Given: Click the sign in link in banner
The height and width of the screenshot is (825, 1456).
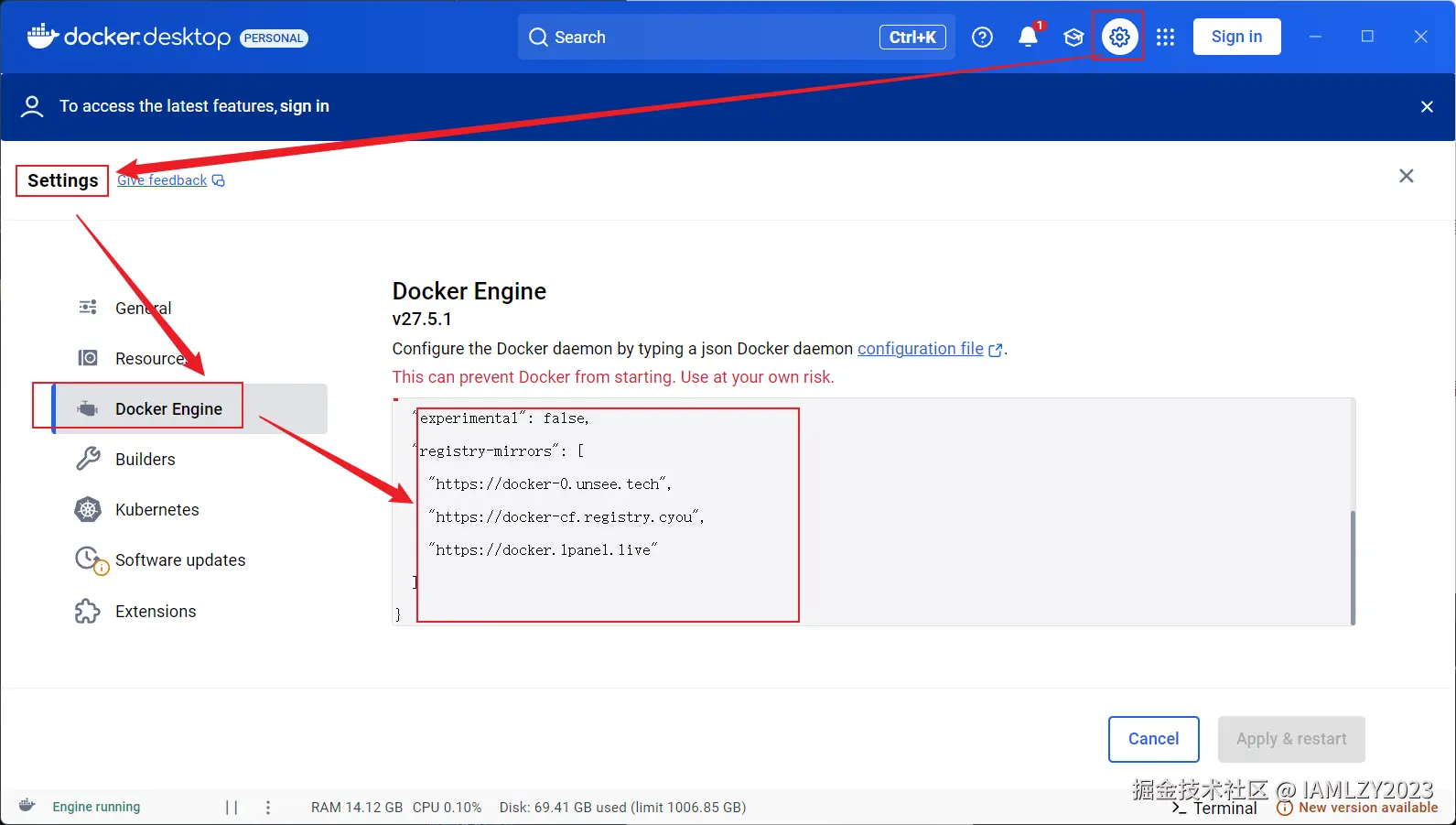Looking at the screenshot, I should click(x=305, y=106).
